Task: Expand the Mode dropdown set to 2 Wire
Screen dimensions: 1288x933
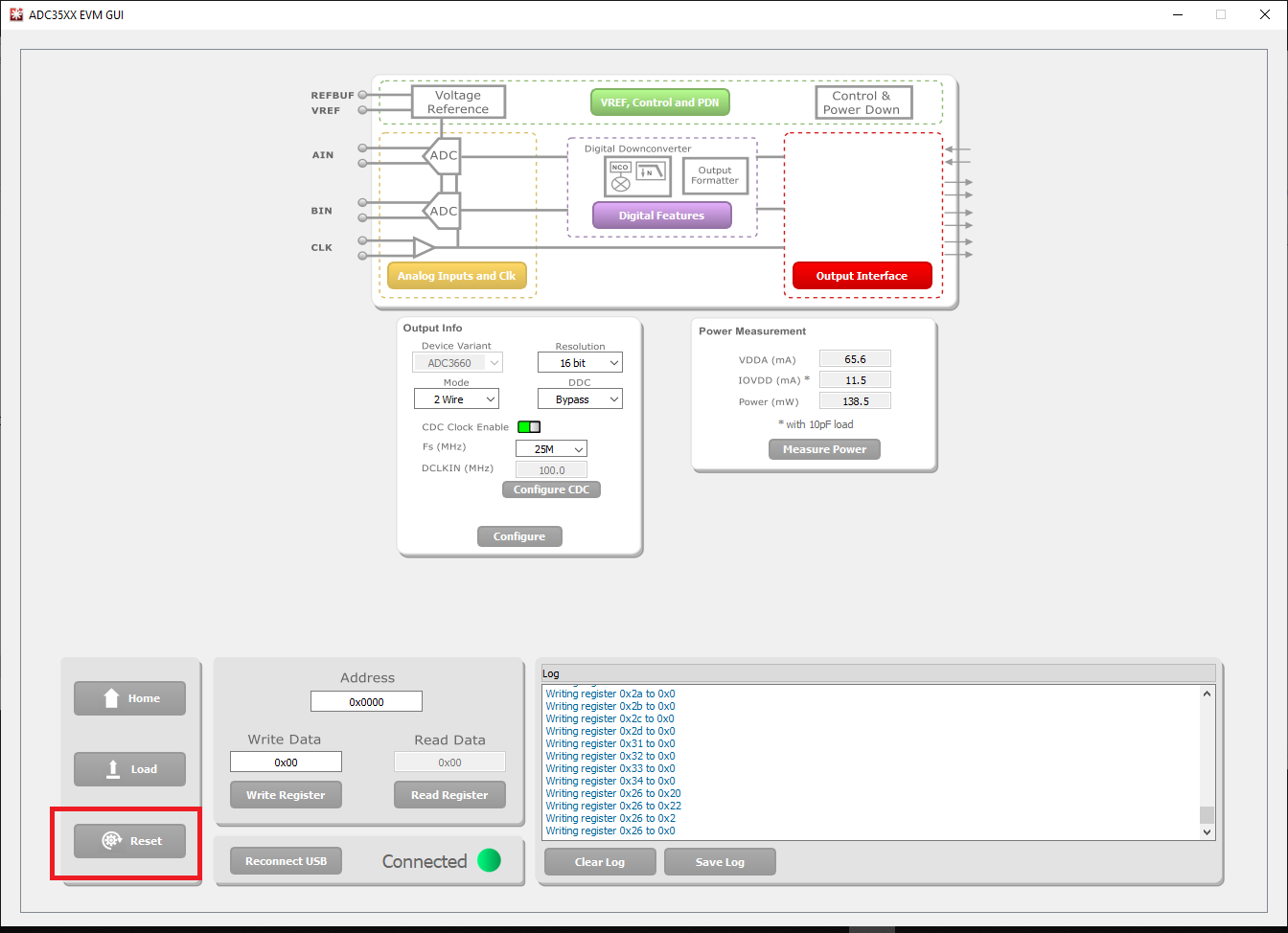Action: point(456,399)
